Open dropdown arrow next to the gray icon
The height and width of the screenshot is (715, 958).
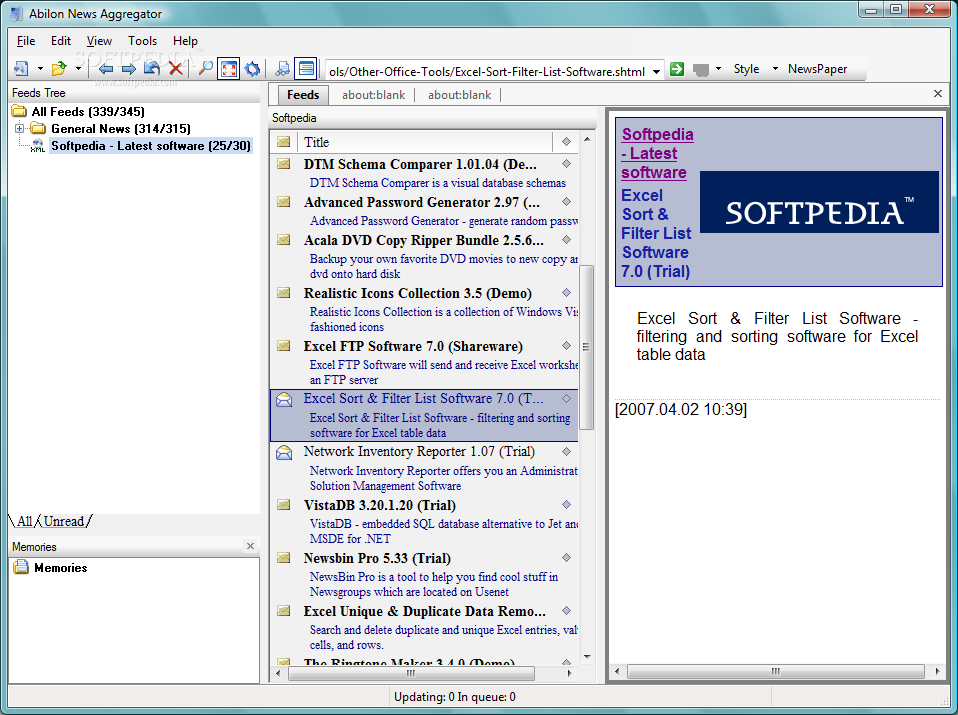(x=718, y=69)
